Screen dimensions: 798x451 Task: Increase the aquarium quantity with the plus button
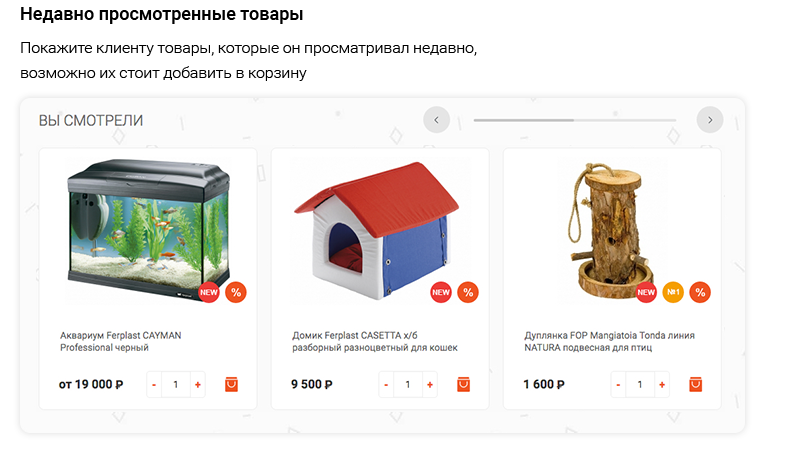pyautogui.click(x=197, y=385)
